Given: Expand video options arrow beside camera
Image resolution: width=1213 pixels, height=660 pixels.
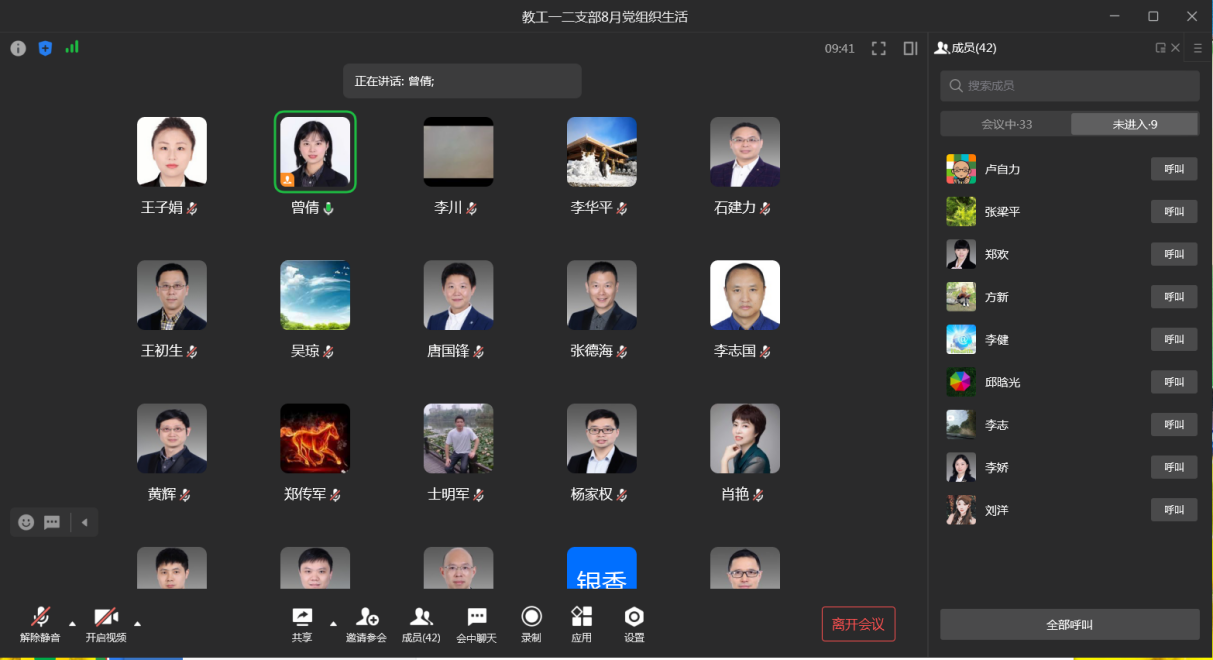Looking at the screenshot, I should (x=138, y=624).
